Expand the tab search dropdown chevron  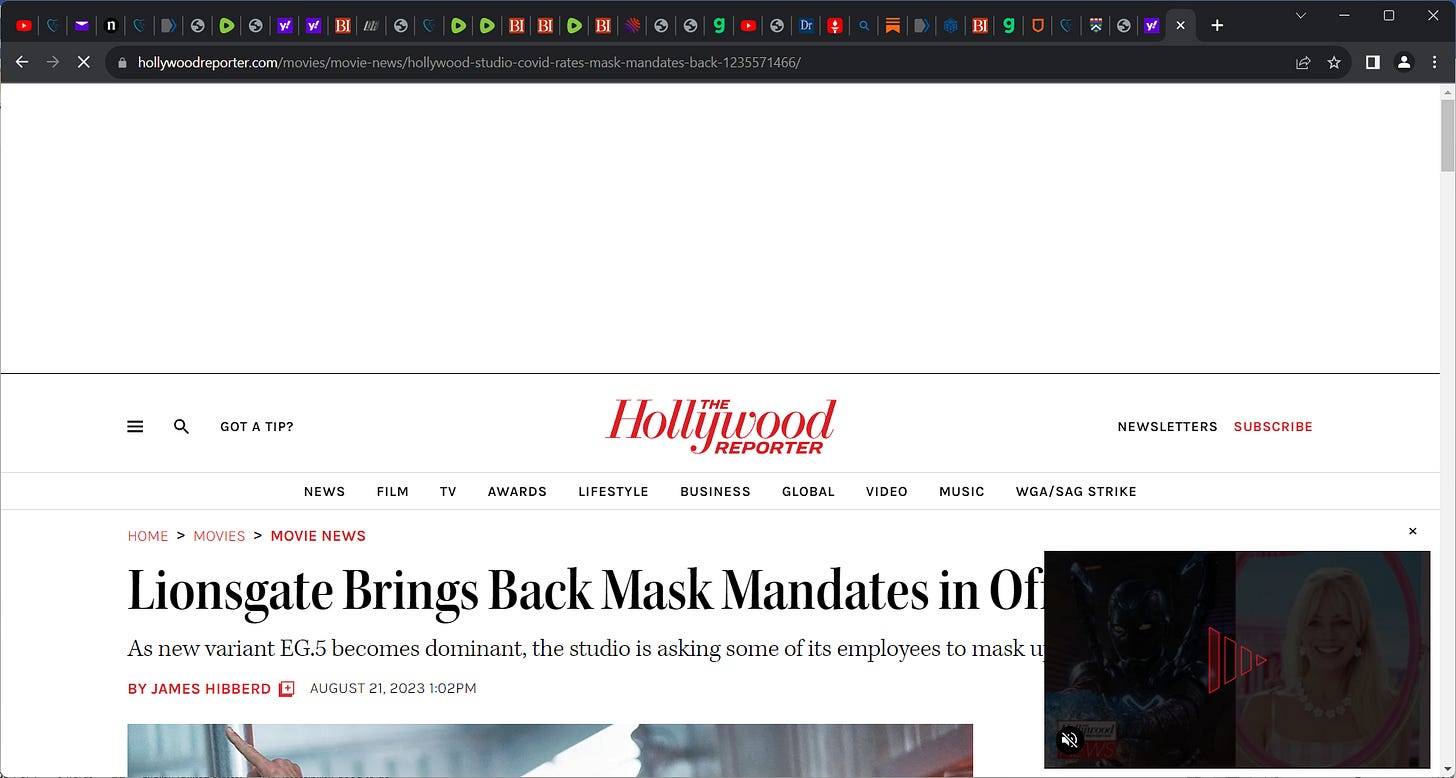[x=1301, y=16]
